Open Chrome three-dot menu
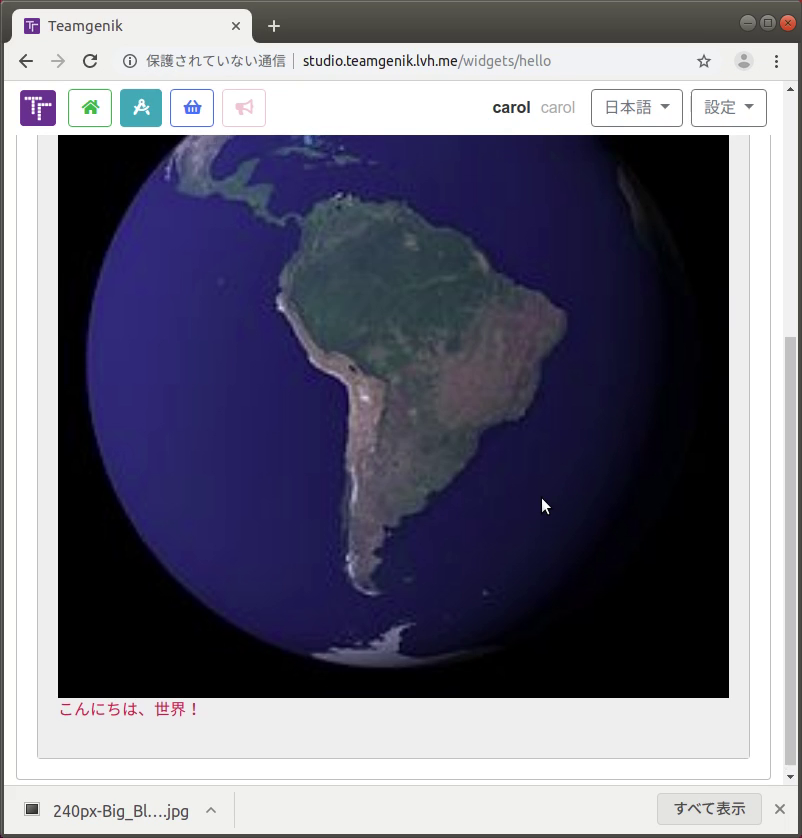 776,61
